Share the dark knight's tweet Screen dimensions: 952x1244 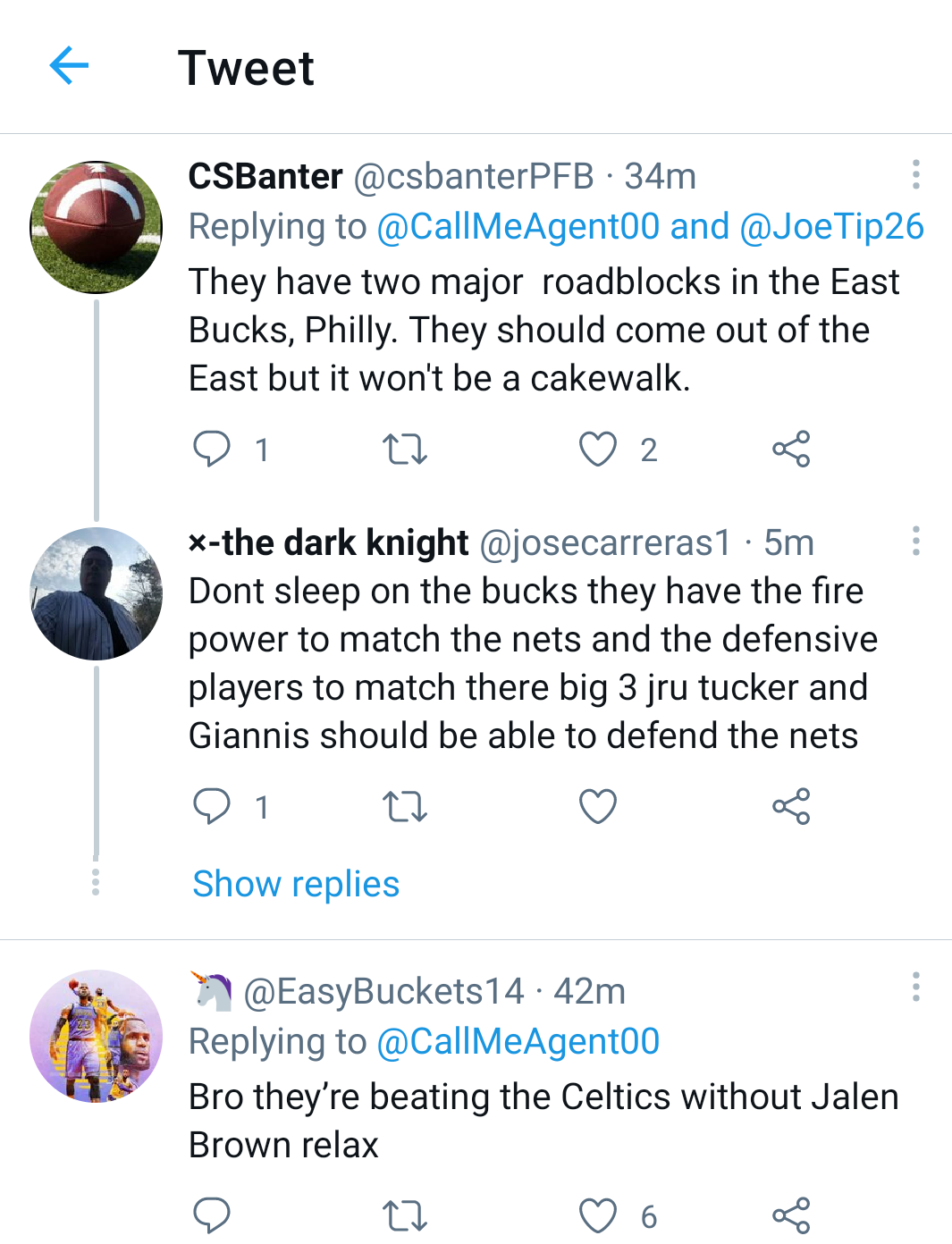791,806
